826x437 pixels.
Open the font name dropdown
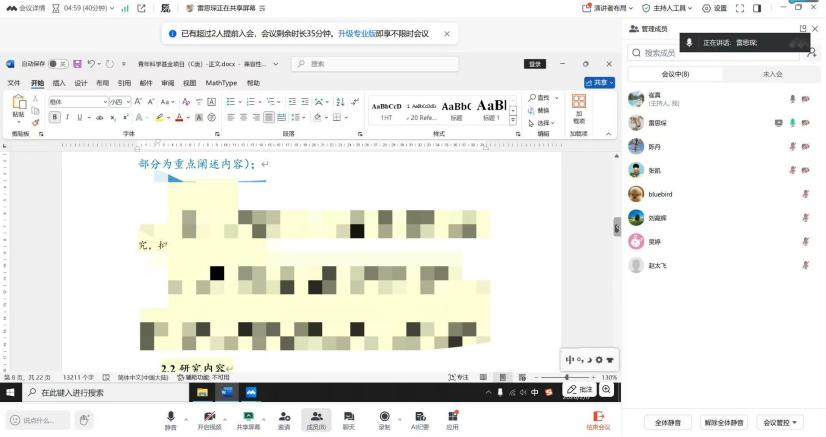pyautogui.click(x=104, y=102)
